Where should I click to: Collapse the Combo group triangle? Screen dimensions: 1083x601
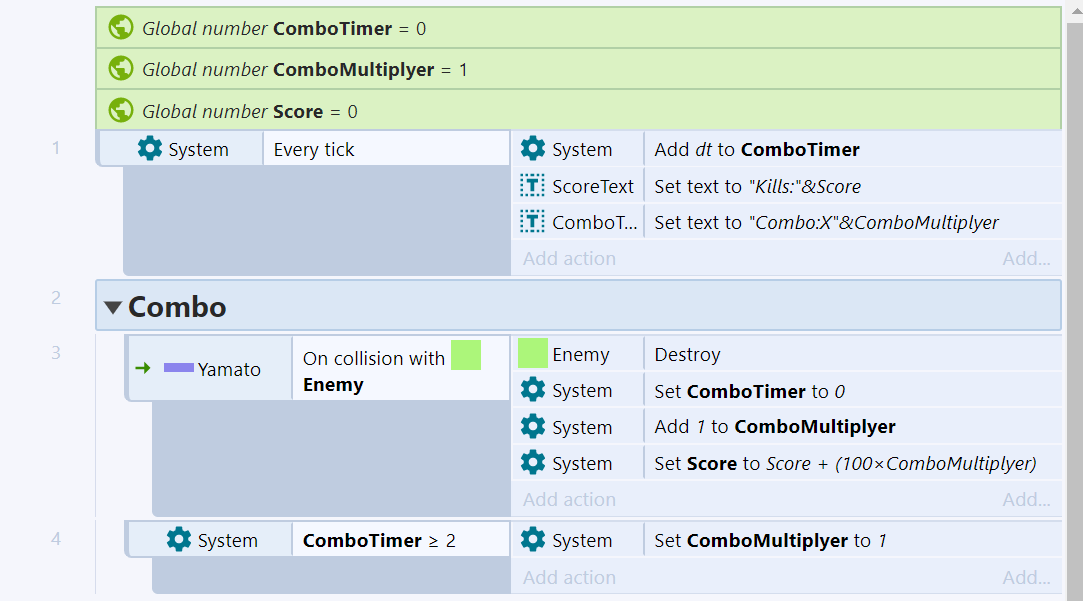[x=113, y=307]
